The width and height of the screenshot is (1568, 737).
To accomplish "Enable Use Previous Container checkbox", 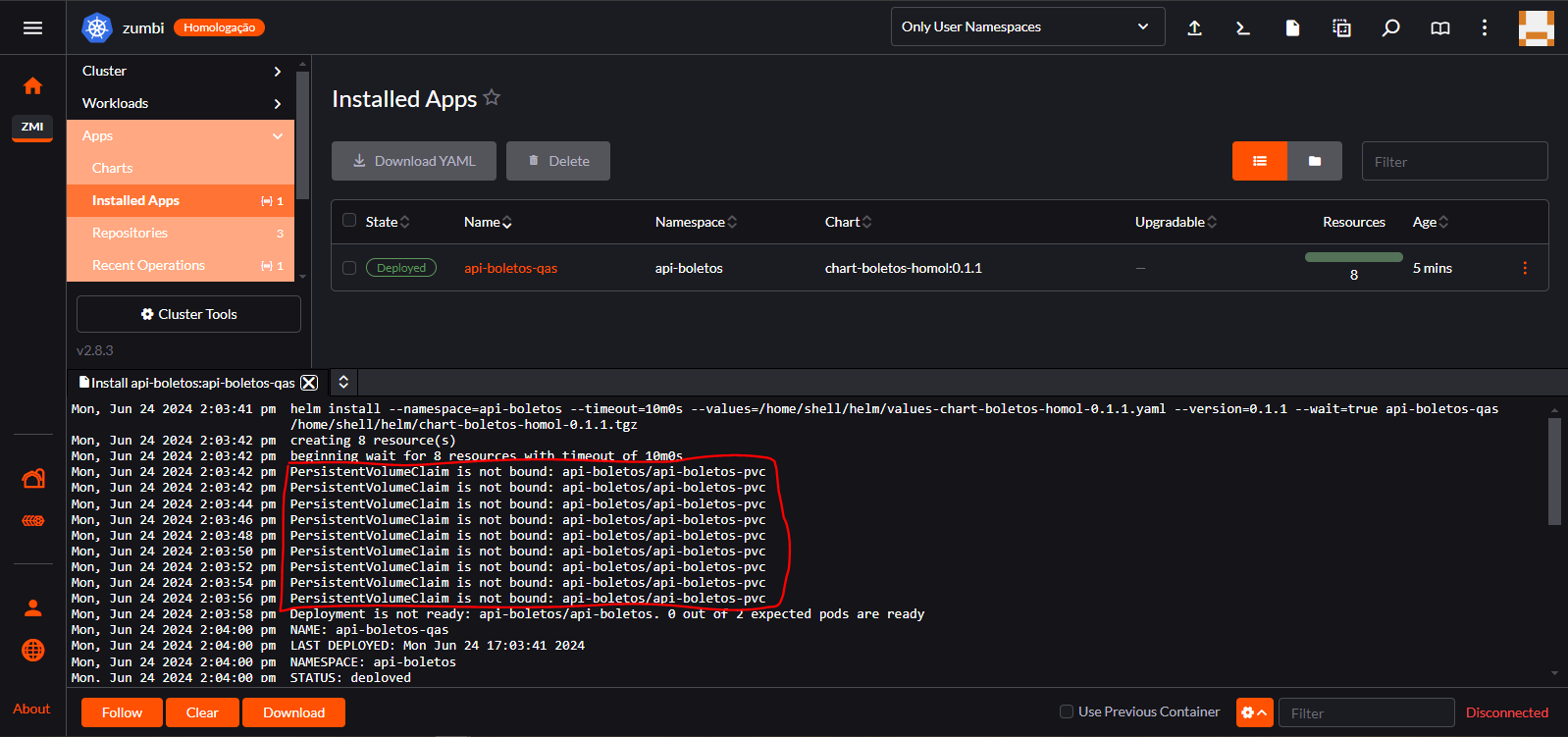I will [1066, 711].
